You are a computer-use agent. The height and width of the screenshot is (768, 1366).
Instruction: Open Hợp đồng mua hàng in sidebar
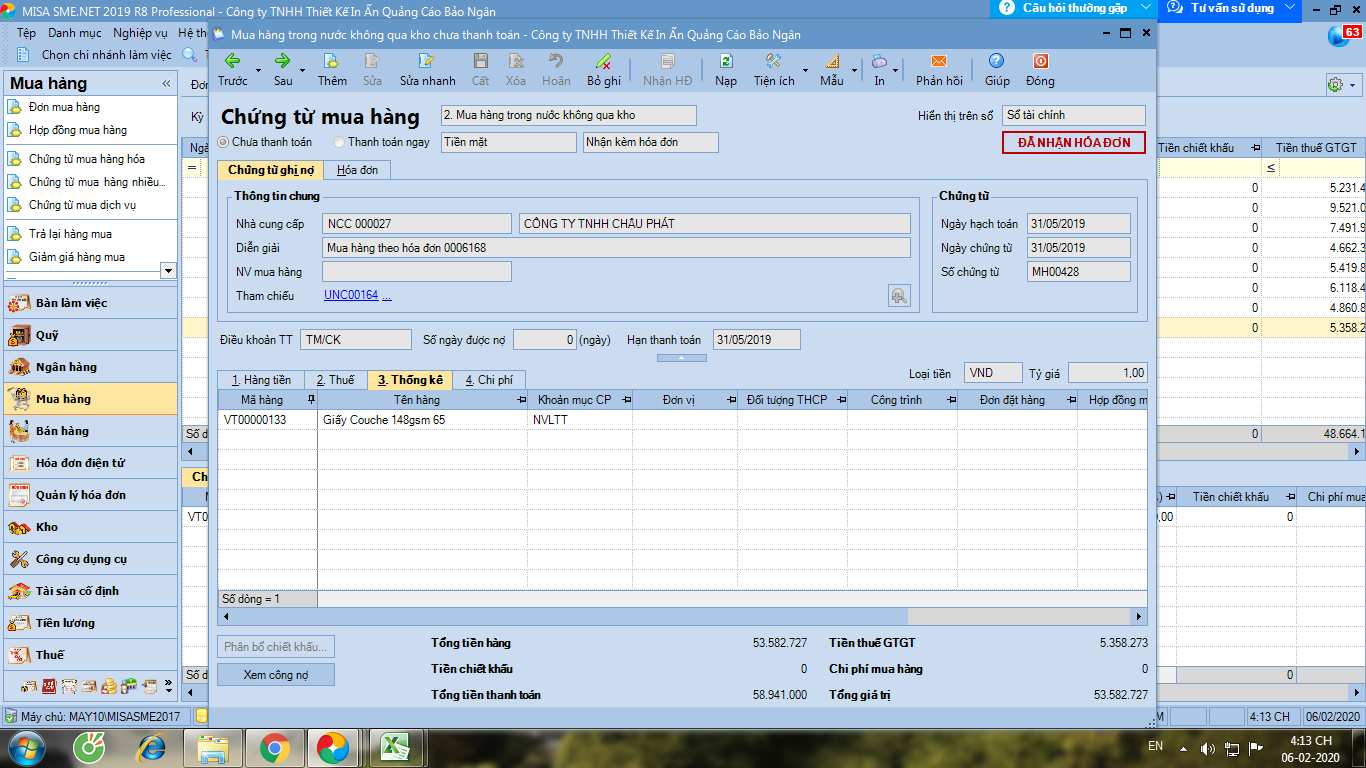tap(78, 130)
